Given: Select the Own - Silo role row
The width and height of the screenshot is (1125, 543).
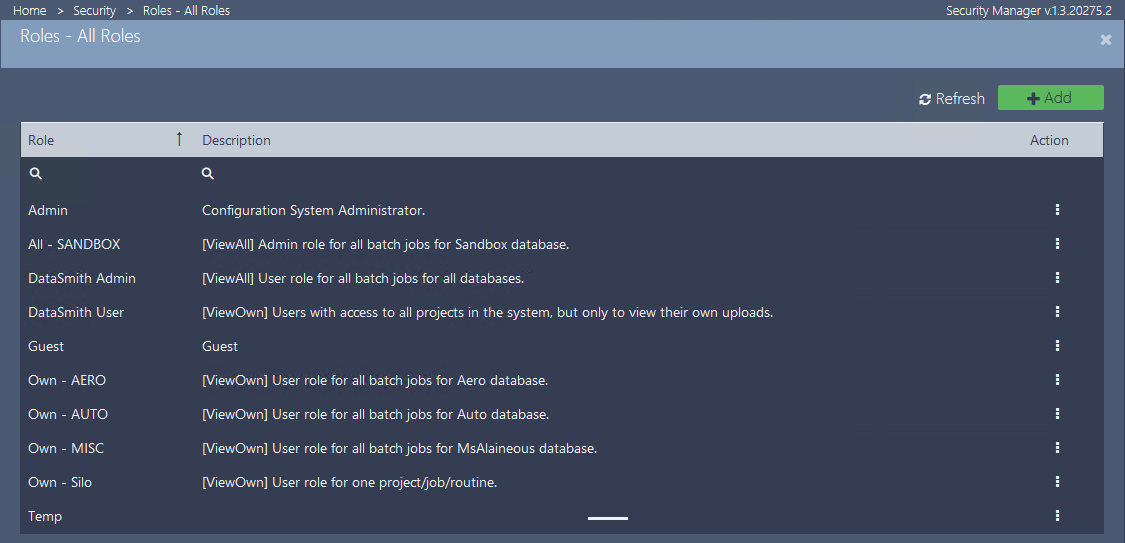Looking at the screenshot, I should pos(60,482).
